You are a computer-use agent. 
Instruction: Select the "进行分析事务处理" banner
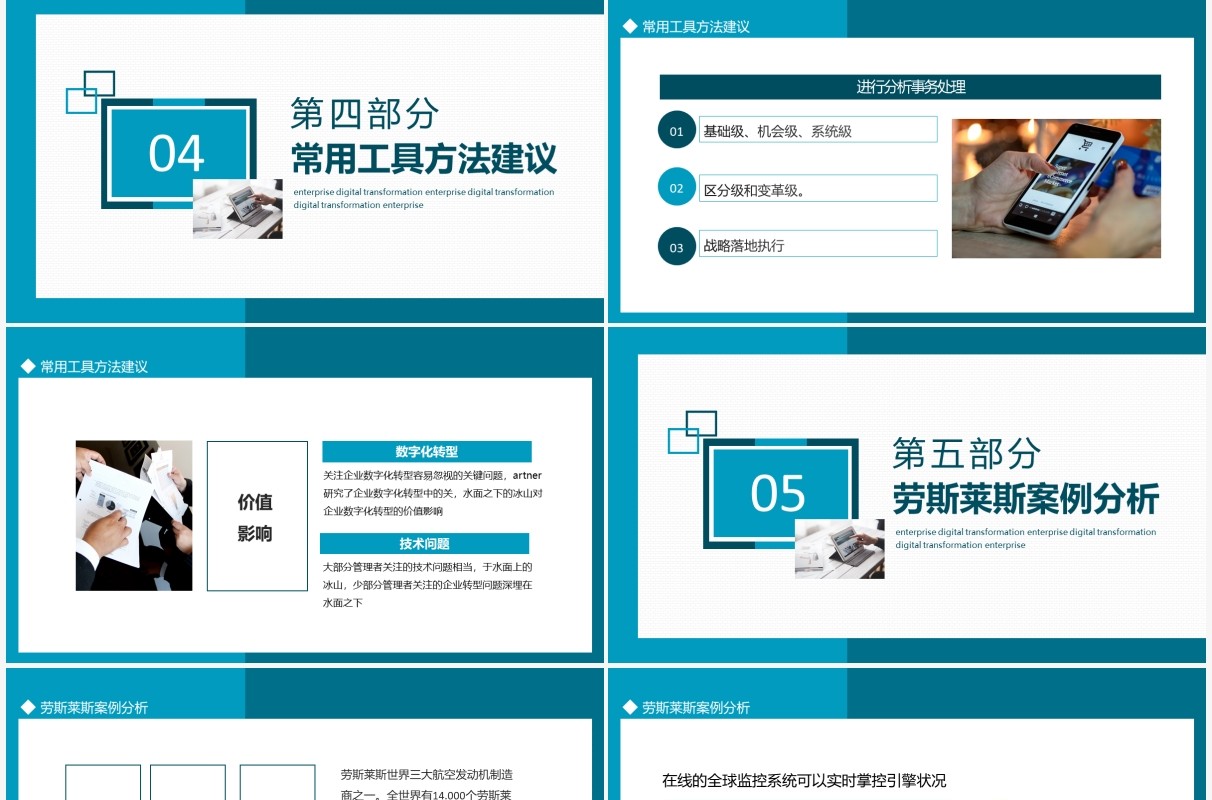coord(910,87)
